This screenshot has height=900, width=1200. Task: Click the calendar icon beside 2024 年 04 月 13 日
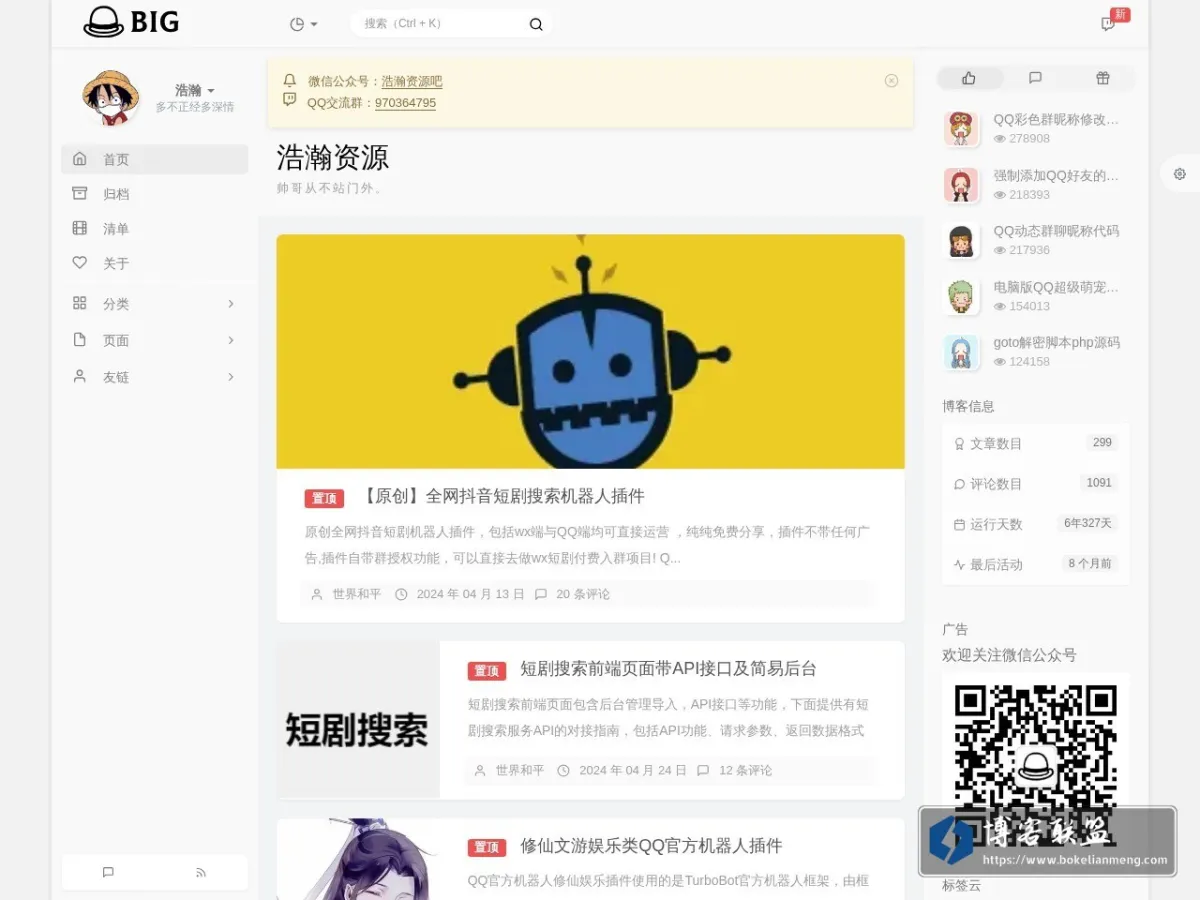click(401, 594)
